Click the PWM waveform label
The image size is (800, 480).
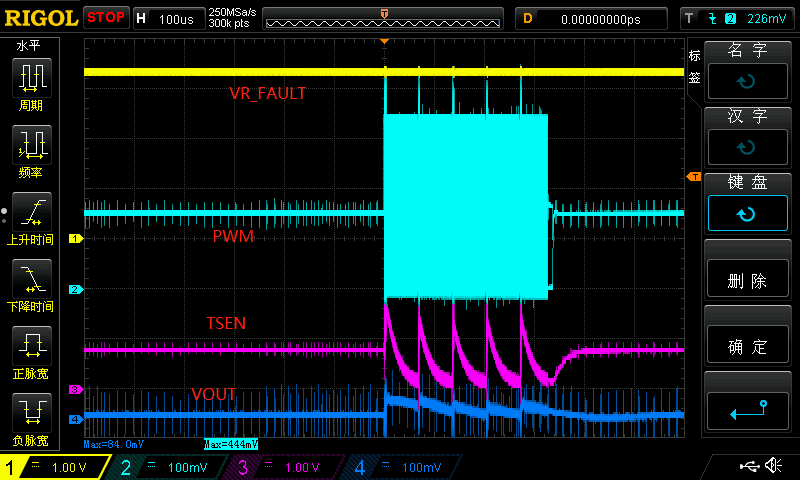point(233,236)
